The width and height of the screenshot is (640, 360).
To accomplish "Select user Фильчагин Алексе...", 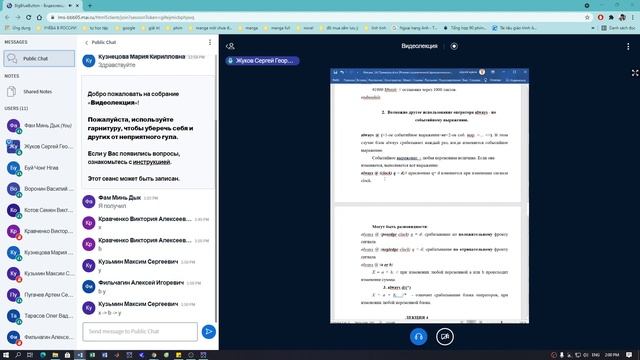I will point(40,337).
